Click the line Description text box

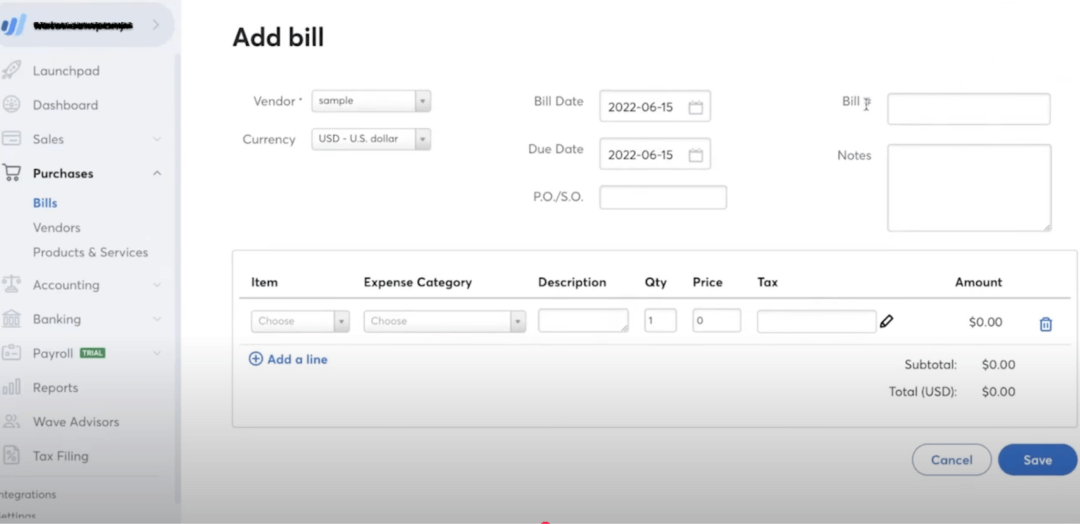583,321
